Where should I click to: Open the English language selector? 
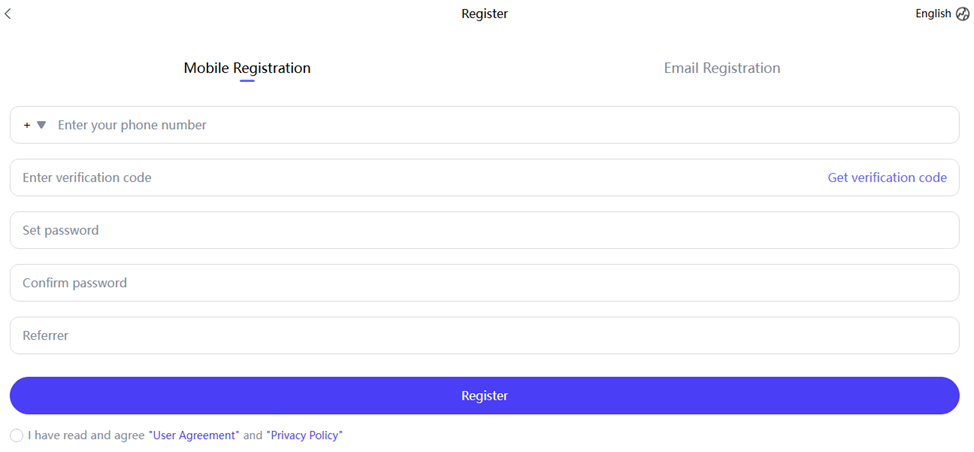pos(933,14)
